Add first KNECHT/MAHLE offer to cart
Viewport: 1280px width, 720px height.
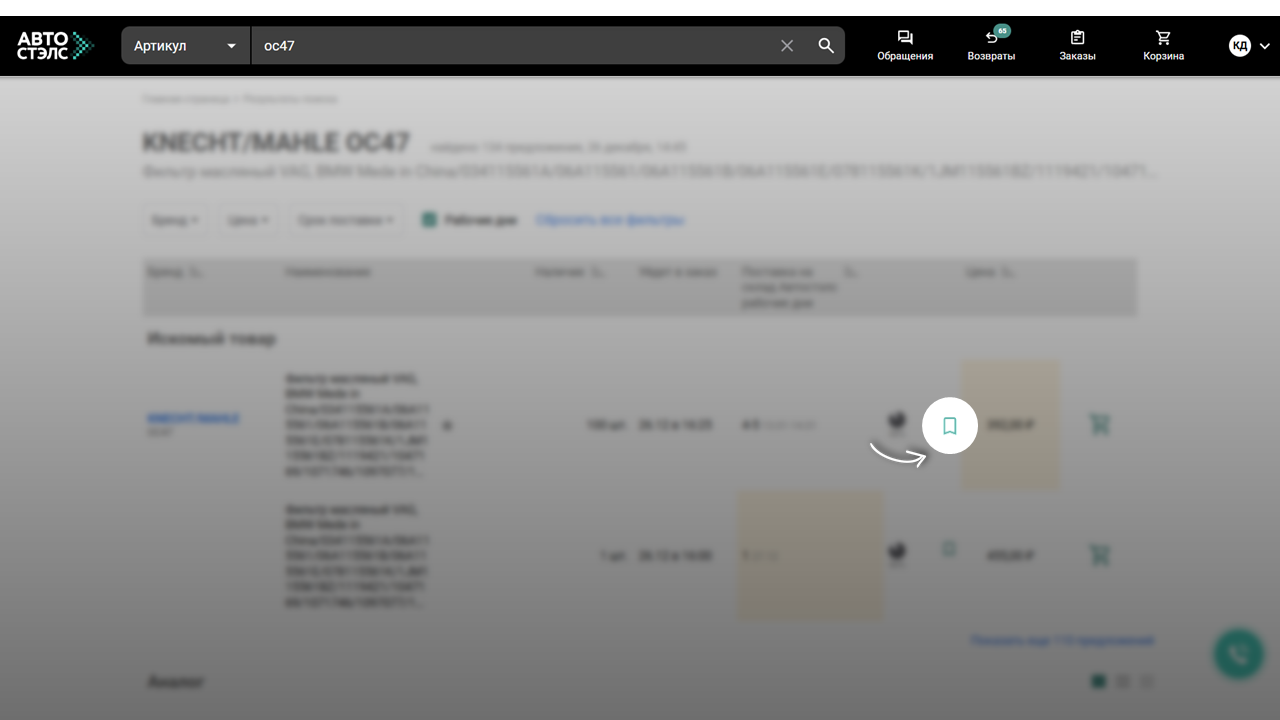coord(1099,425)
